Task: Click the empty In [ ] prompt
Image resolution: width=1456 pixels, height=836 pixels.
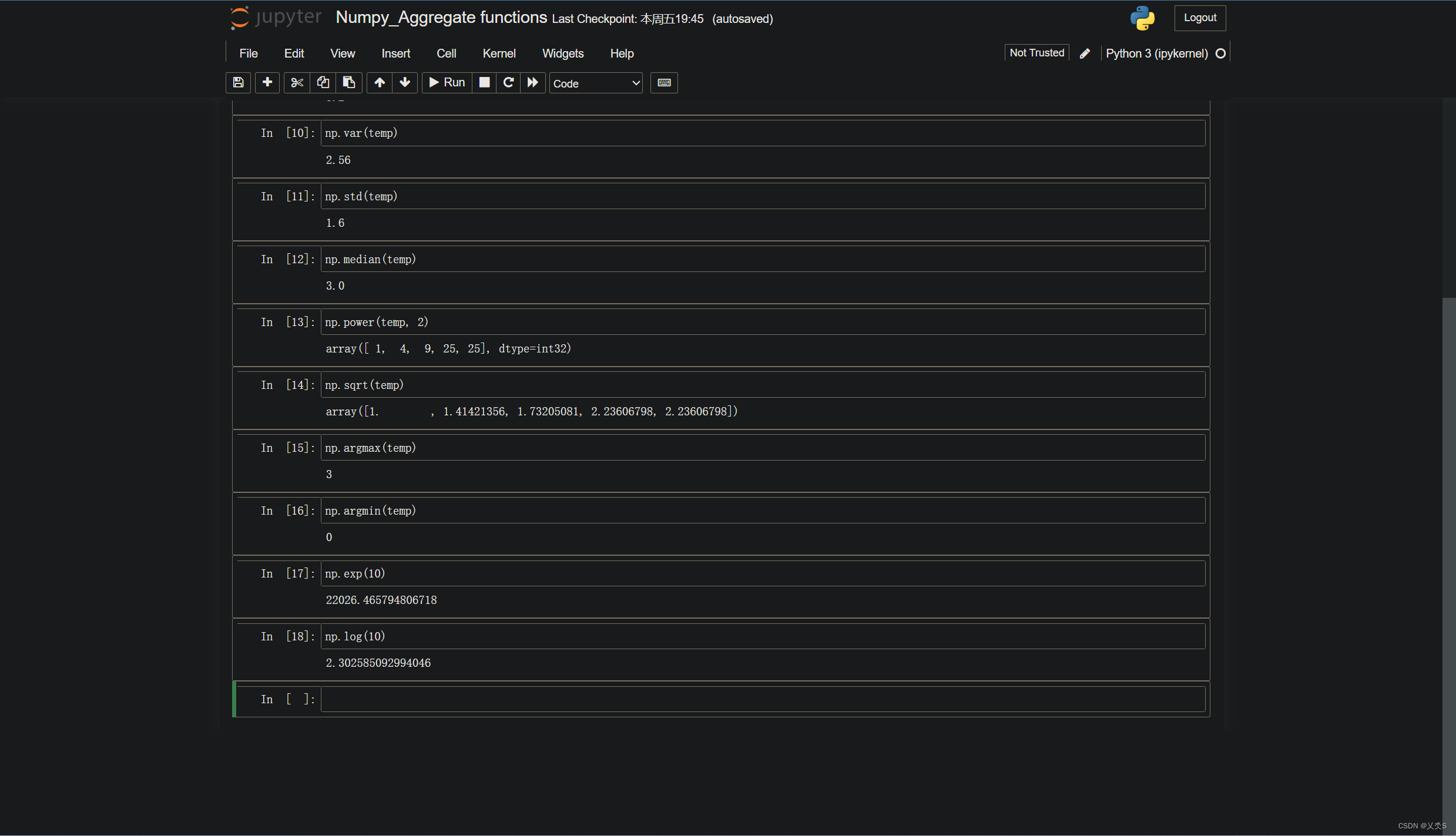Action: pos(288,699)
